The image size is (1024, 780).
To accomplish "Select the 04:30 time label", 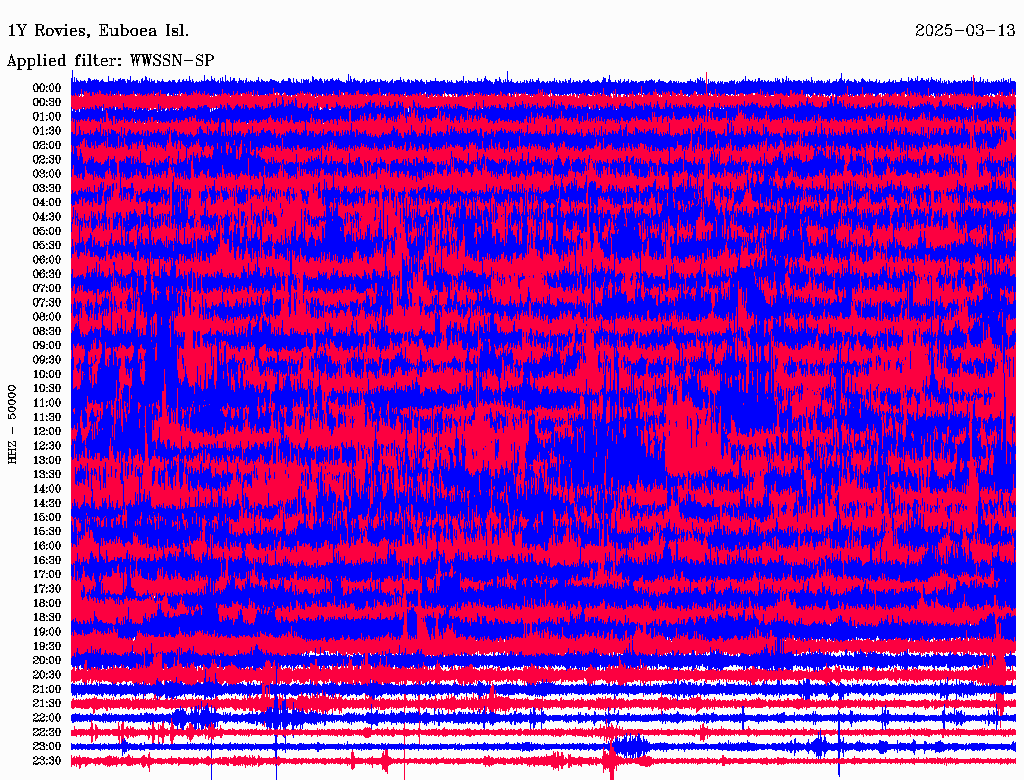I will [x=47, y=217].
